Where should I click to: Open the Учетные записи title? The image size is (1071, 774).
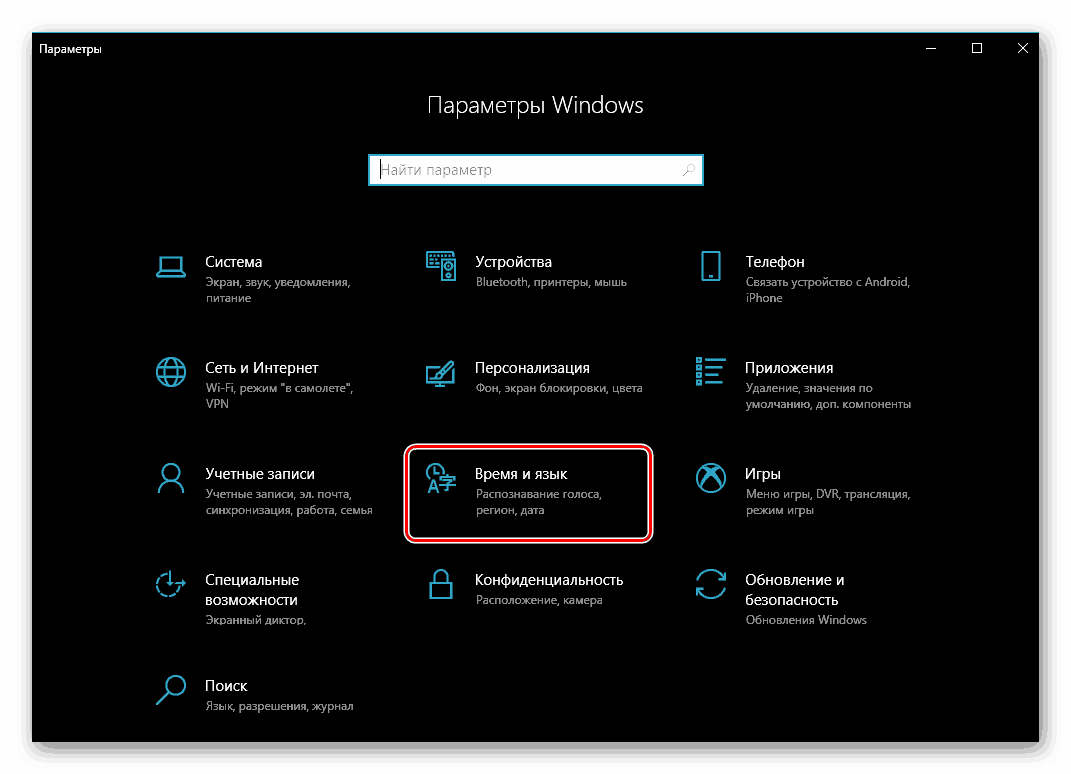click(x=260, y=473)
